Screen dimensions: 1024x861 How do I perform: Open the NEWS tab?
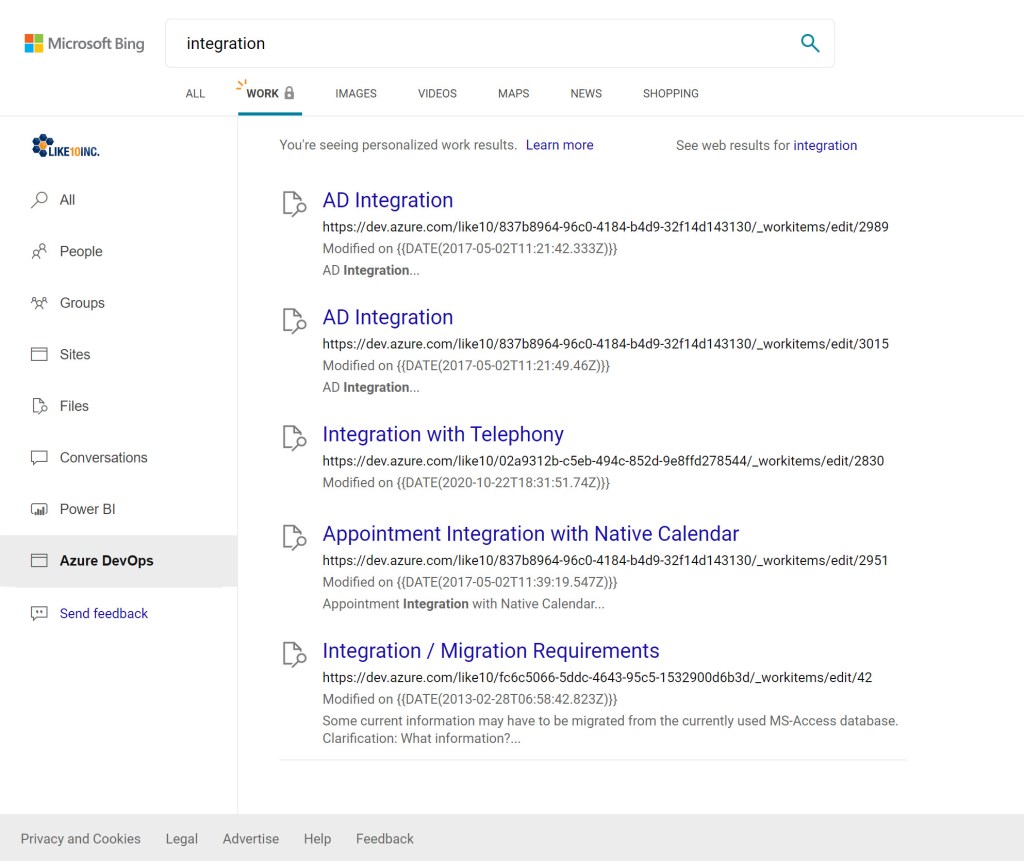[x=585, y=93]
